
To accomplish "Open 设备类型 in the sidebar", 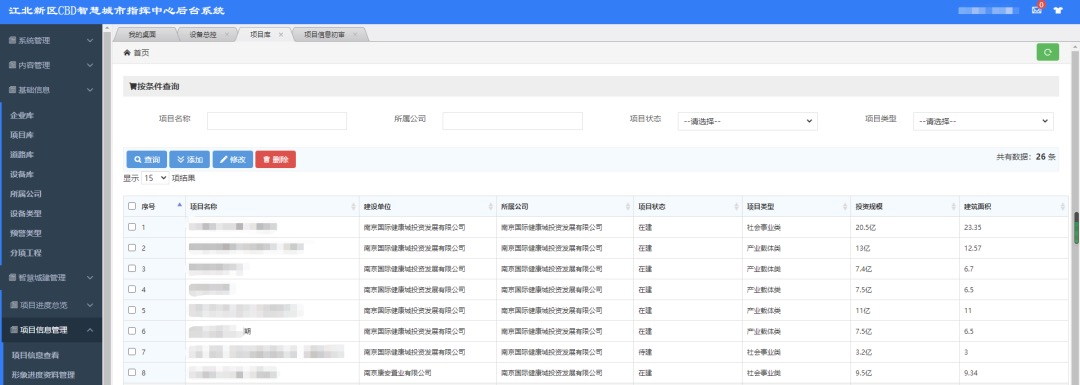I will (26, 214).
